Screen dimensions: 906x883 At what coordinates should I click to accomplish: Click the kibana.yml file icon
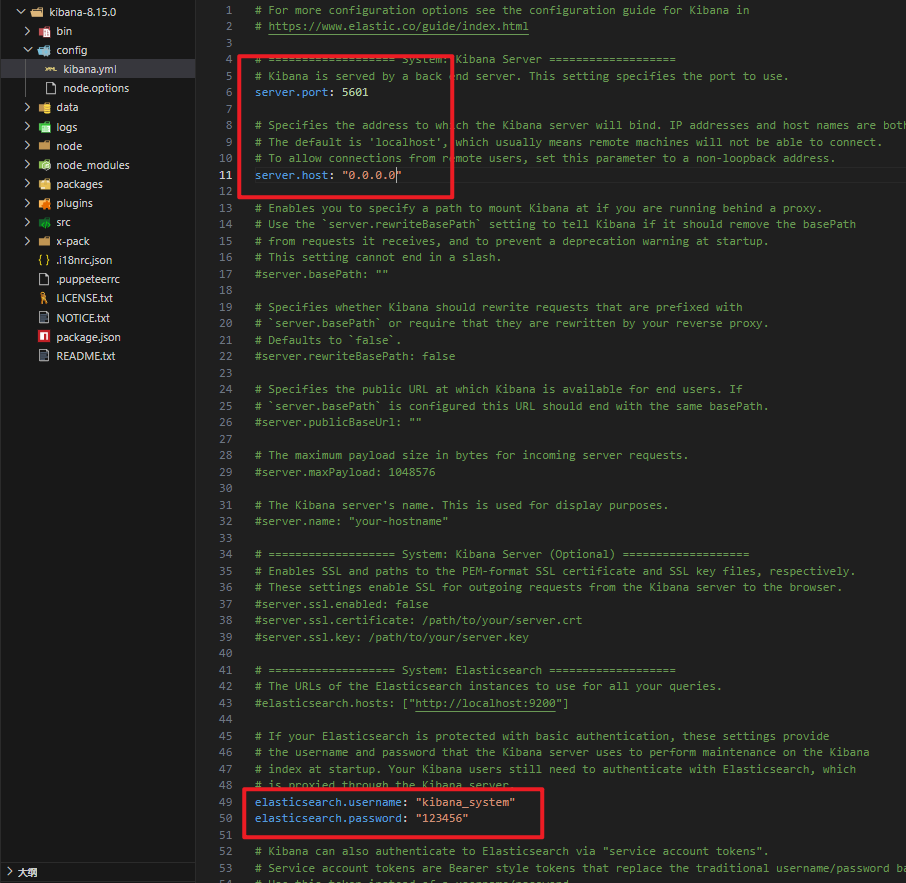(51, 69)
